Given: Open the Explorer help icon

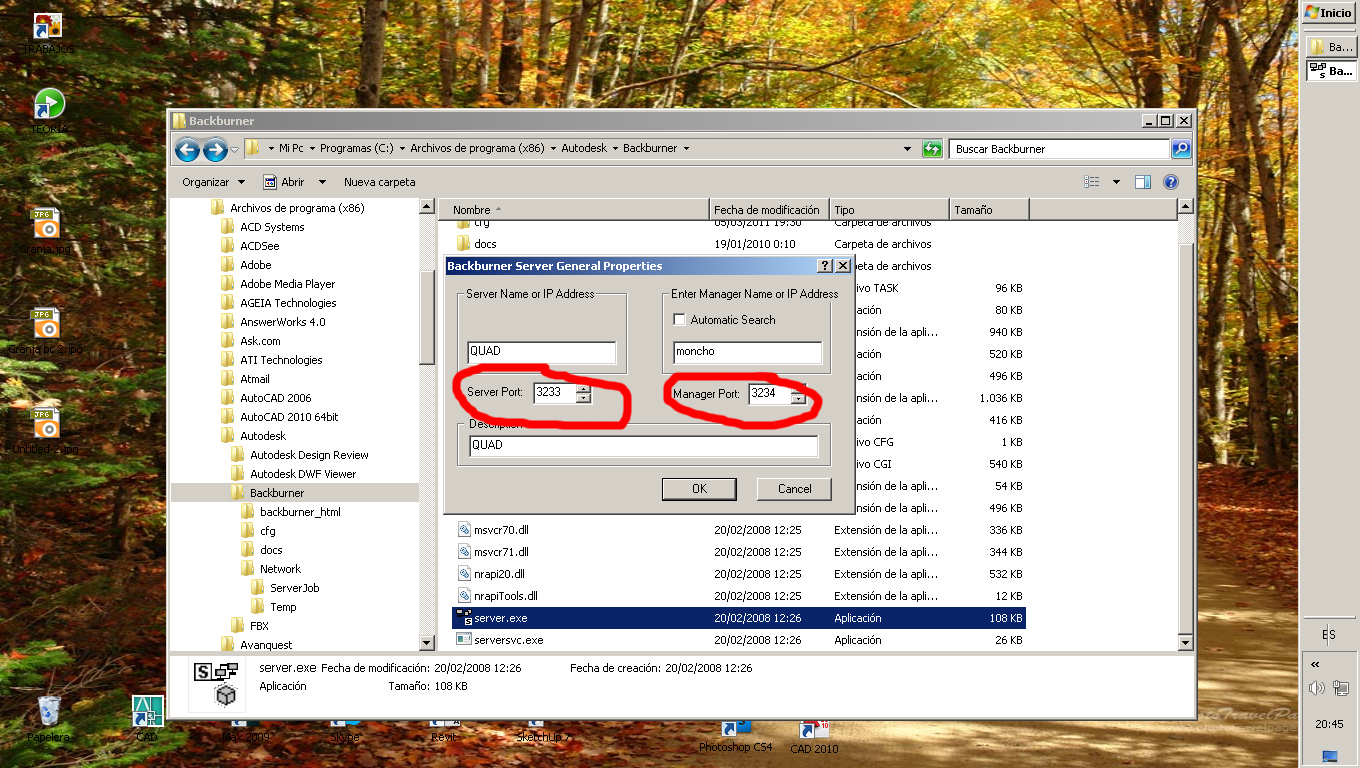Looking at the screenshot, I should tap(1171, 182).
